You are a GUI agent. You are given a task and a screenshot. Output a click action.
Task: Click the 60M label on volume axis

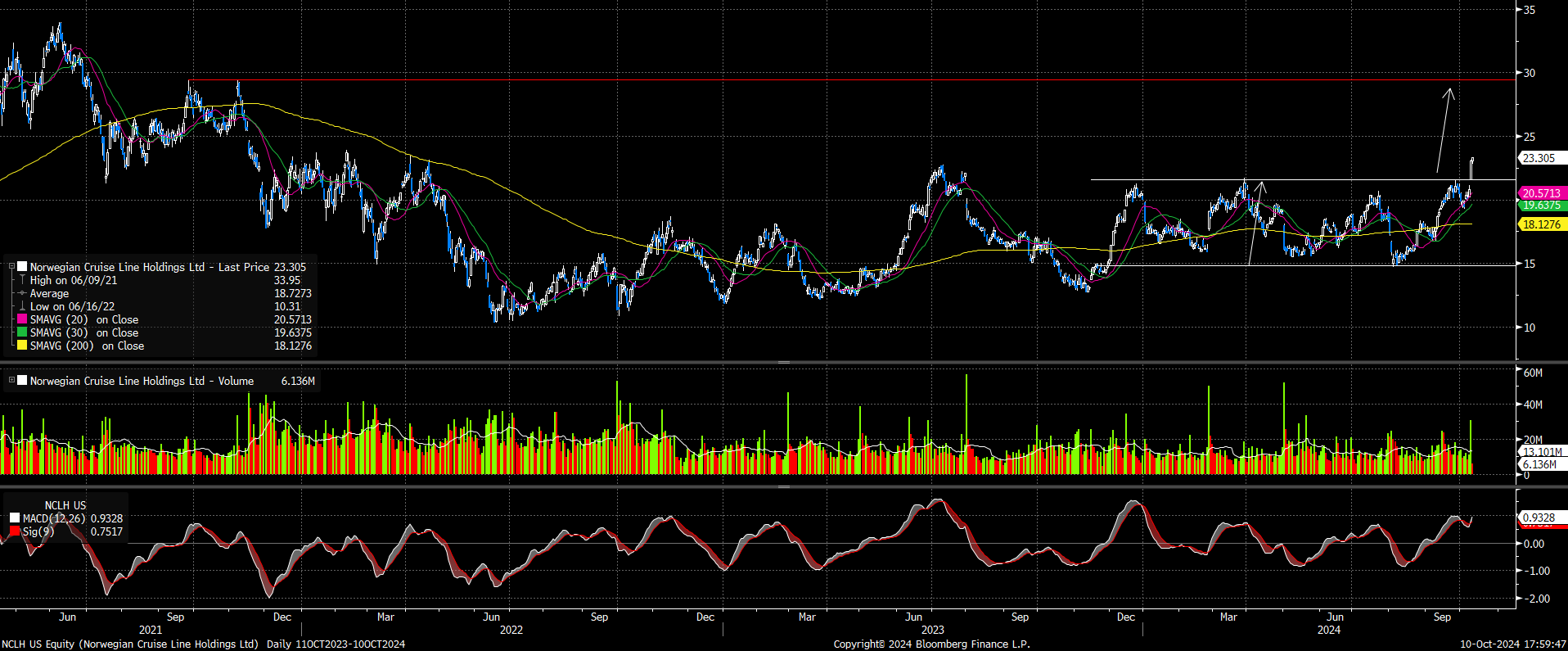click(x=1533, y=373)
